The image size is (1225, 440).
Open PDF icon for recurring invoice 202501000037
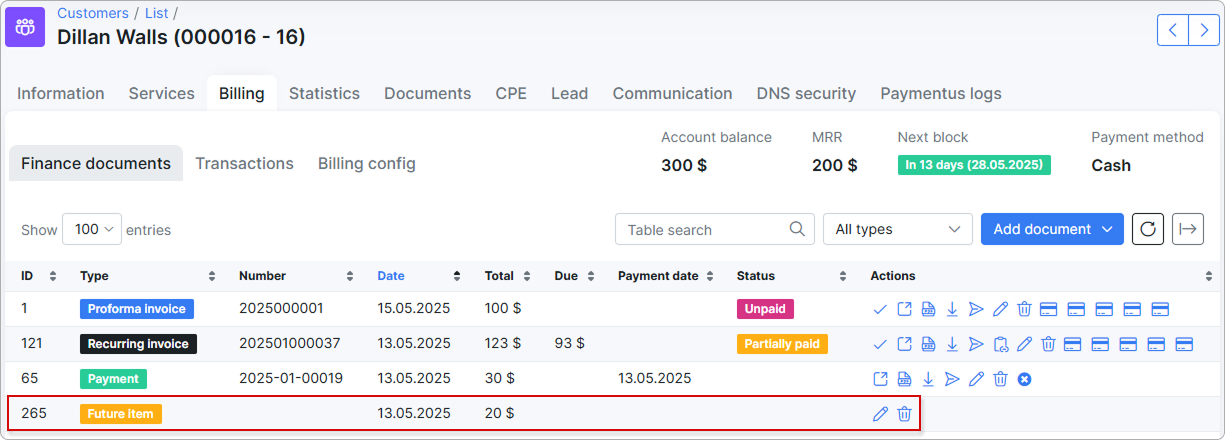928,344
